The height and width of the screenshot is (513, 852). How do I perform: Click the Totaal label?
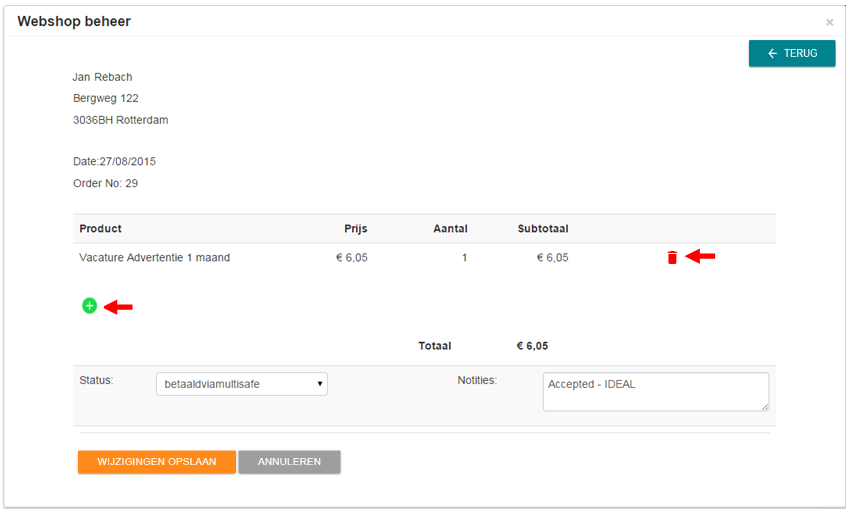point(435,346)
